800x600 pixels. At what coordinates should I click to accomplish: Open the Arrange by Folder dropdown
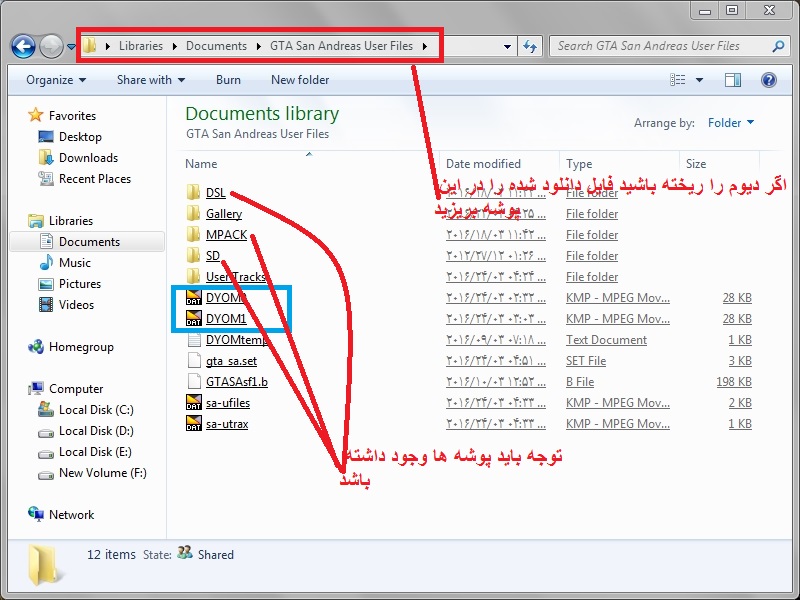(731, 123)
